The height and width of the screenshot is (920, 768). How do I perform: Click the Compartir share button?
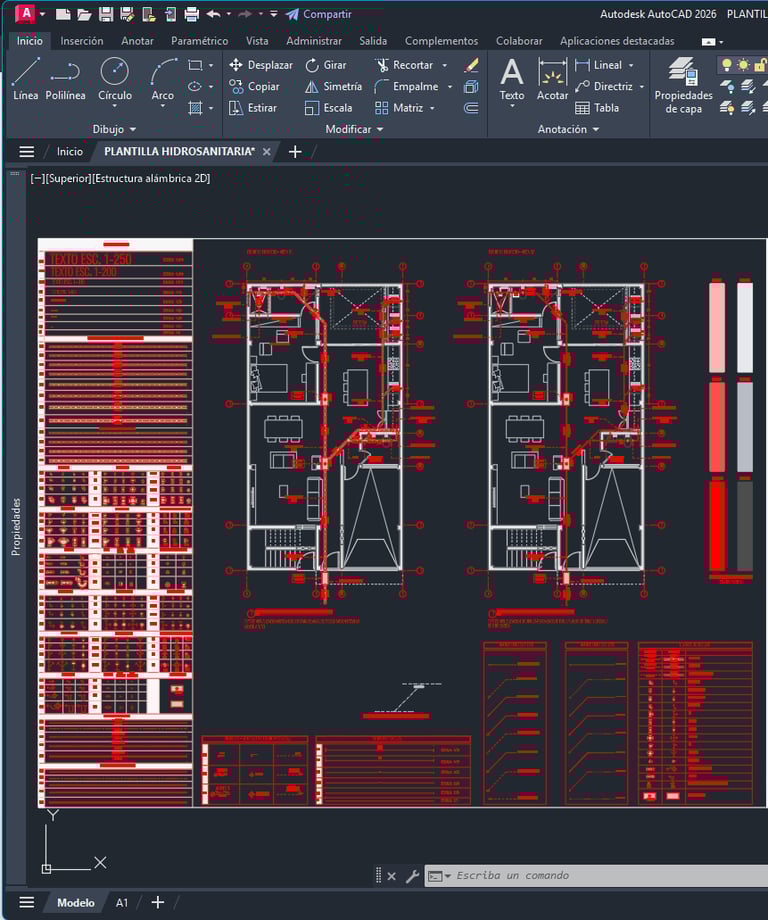[319, 14]
